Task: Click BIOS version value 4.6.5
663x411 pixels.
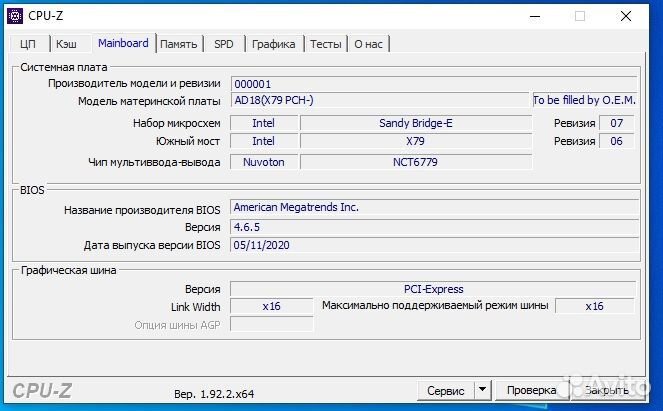Action: click(434, 227)
